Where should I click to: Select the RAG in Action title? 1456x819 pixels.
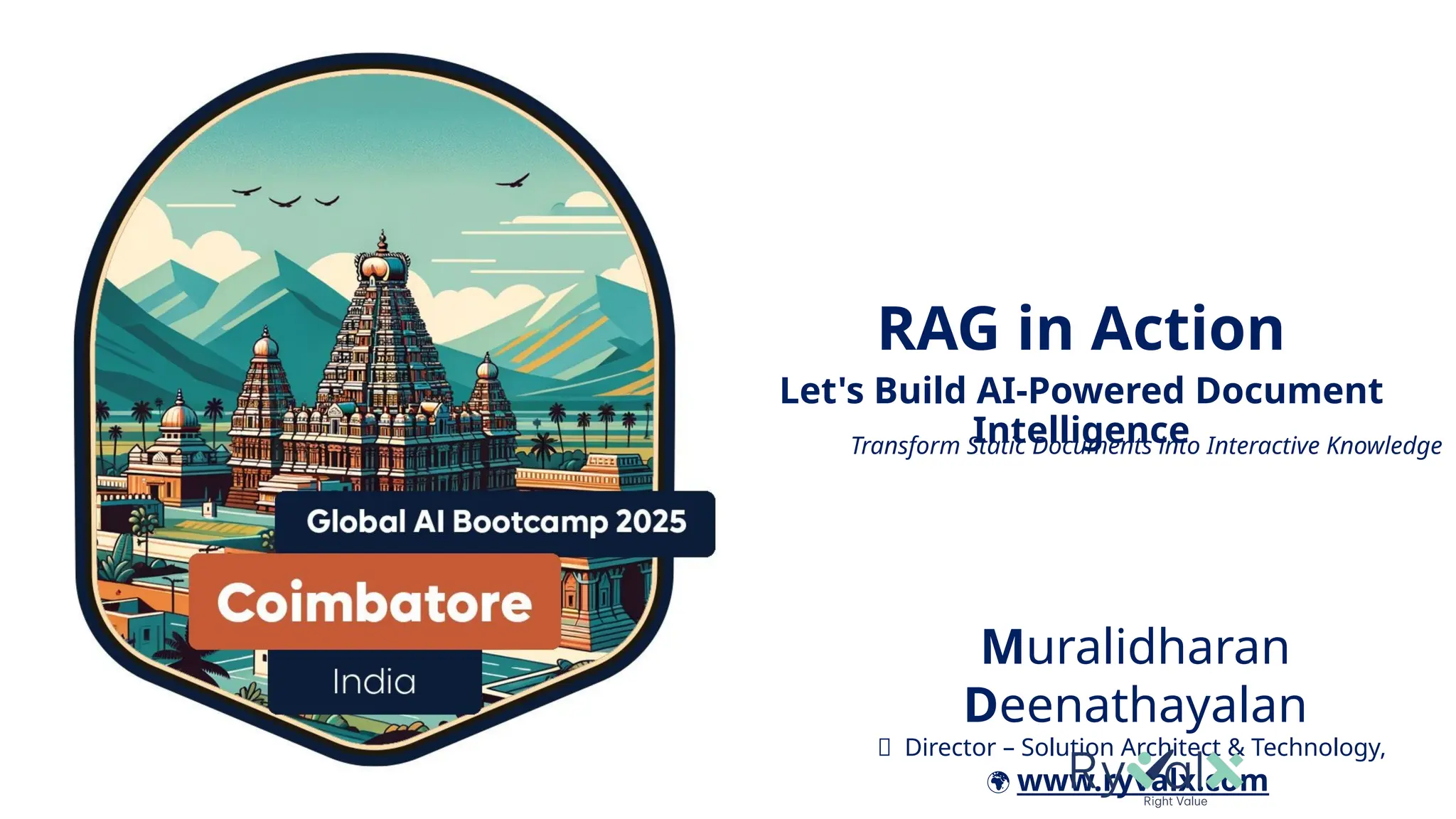tap(1081, 328)
